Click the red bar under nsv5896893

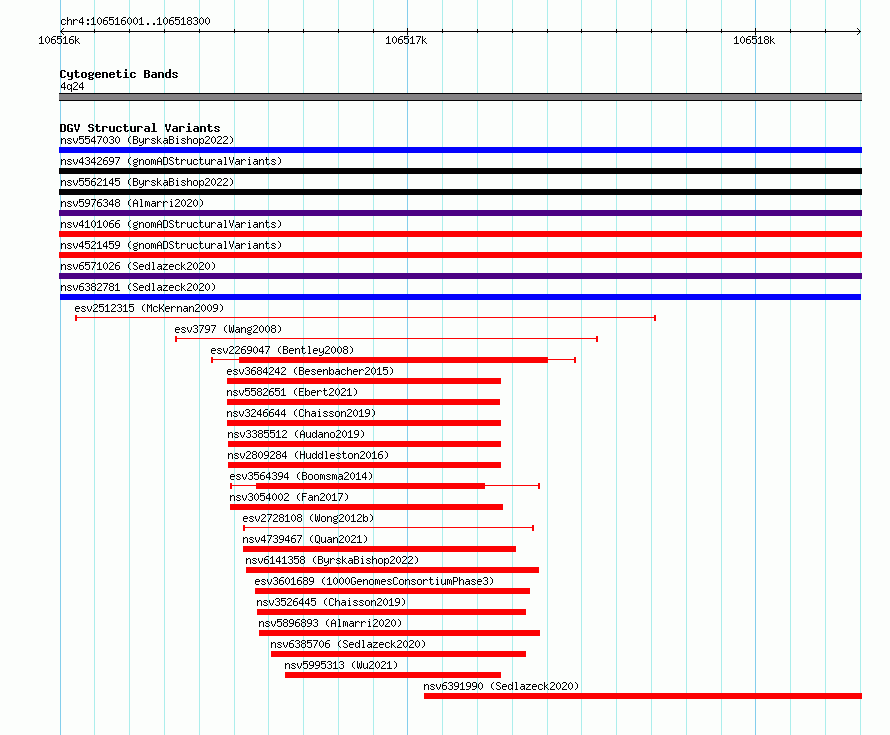point(400,633)
